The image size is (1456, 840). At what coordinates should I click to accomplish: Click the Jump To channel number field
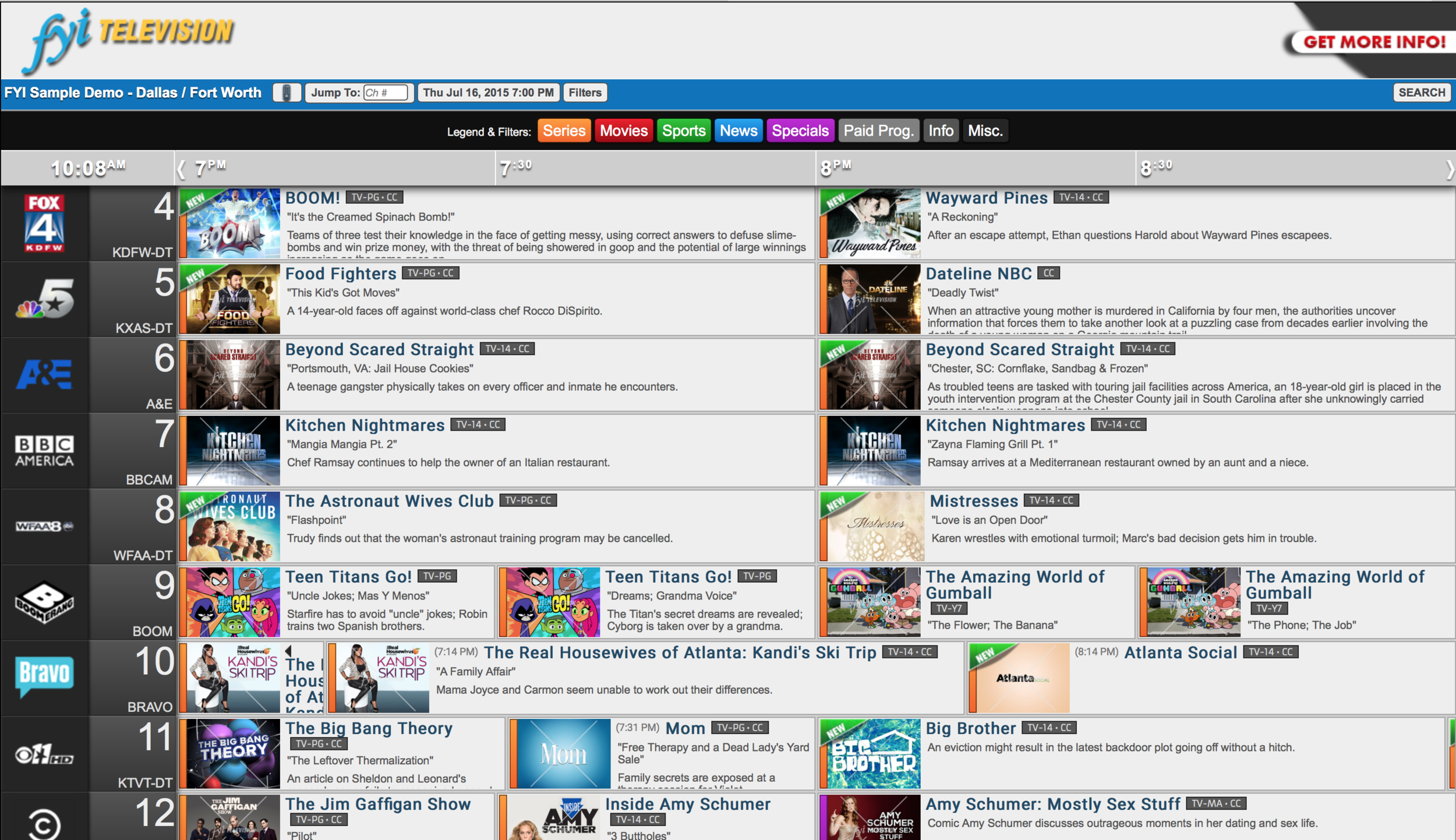(x=385, y=93)
